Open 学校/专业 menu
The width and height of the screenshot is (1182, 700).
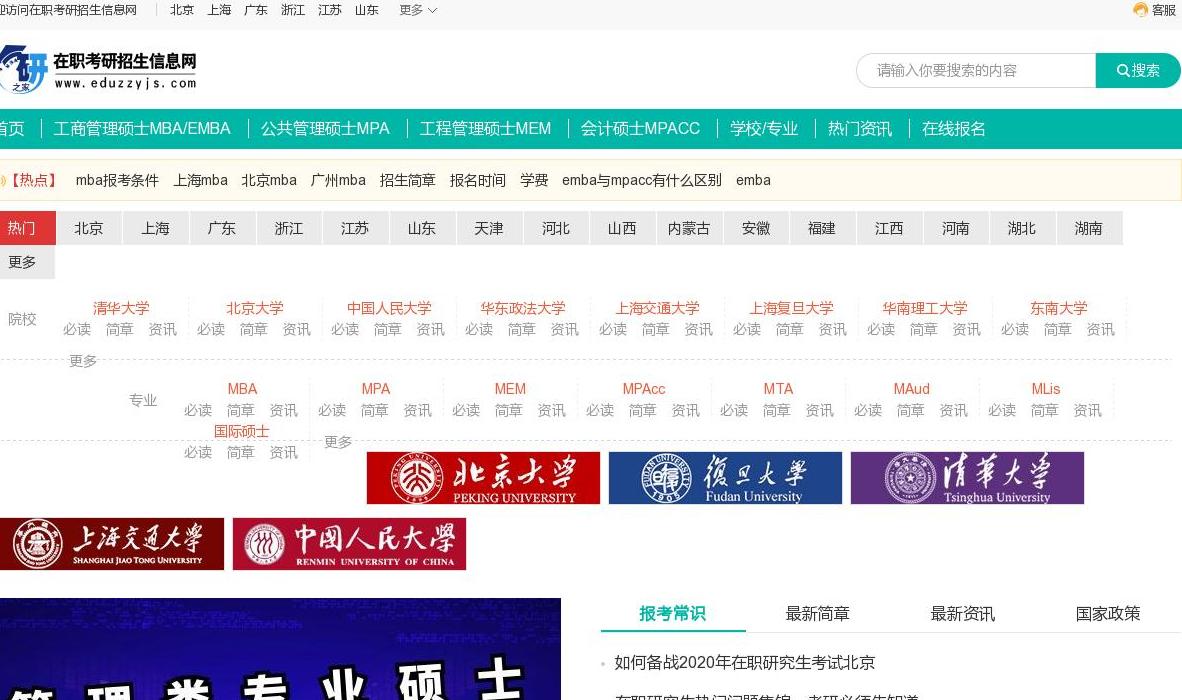pyautogui.click(x=764, y=129)
